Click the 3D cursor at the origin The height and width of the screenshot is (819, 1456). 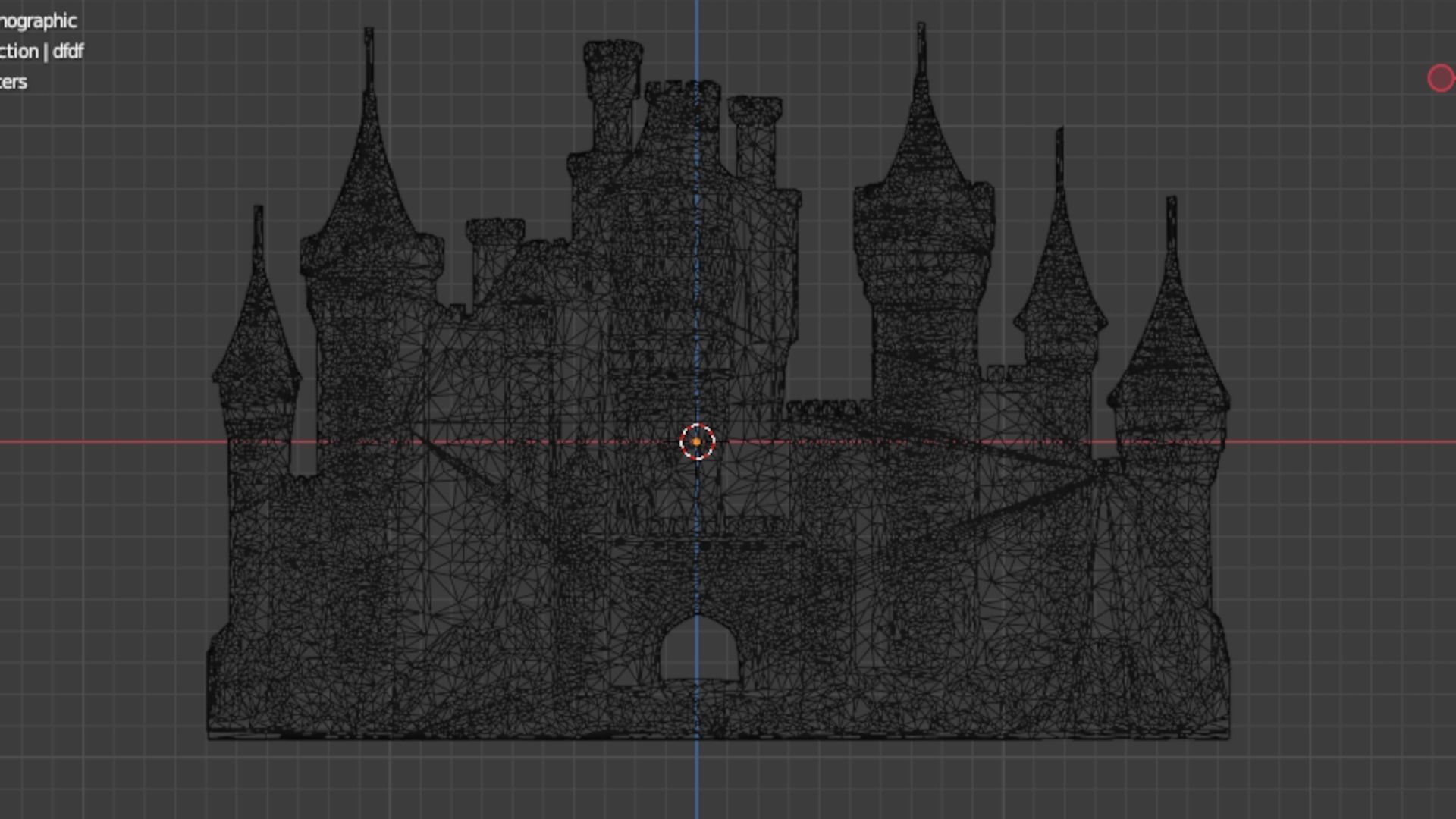pyautogui.click(x=697, y=442)
